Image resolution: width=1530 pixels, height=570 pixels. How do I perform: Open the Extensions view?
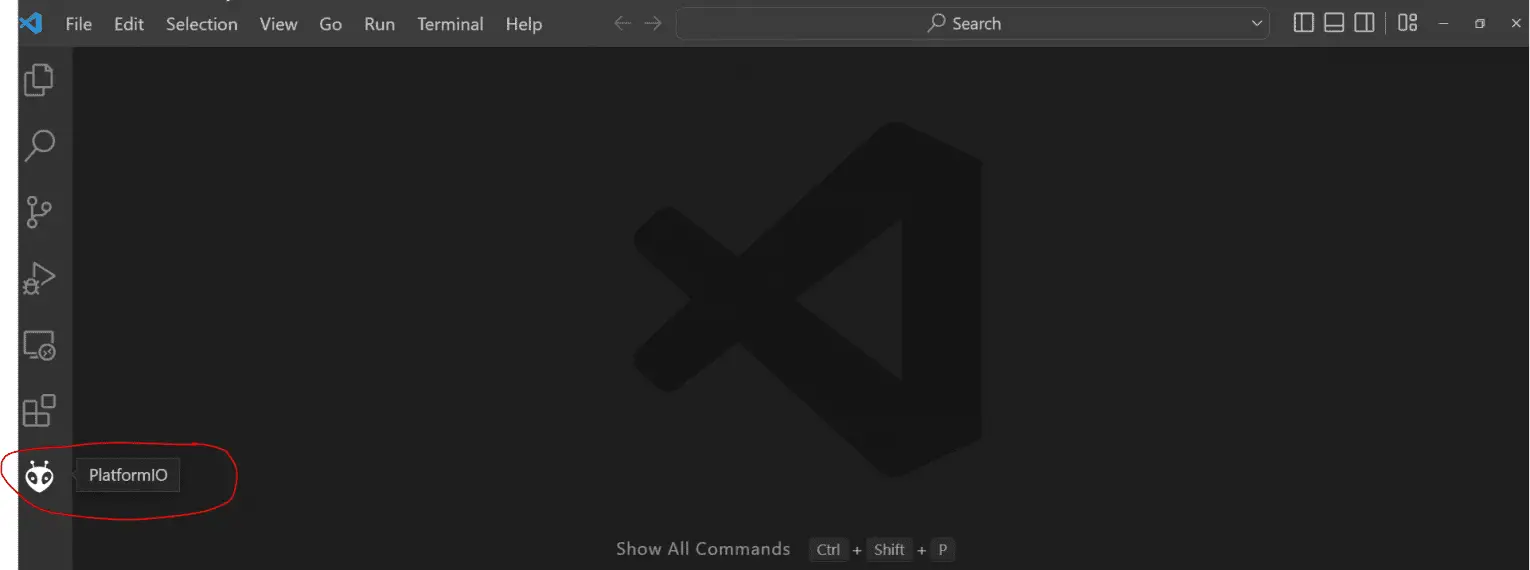click(39, 411)
